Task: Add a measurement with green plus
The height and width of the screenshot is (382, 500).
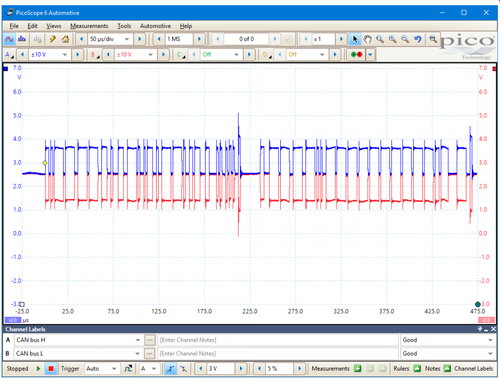Action: (x=358, y=369)
